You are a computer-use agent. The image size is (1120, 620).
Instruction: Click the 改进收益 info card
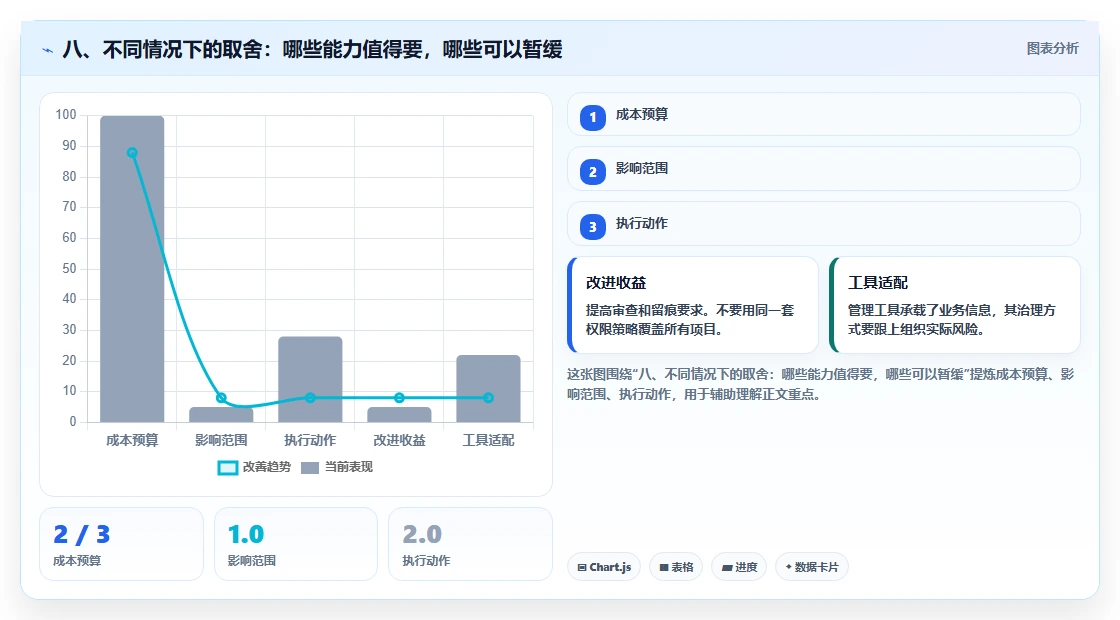click(x=693, y=305)
